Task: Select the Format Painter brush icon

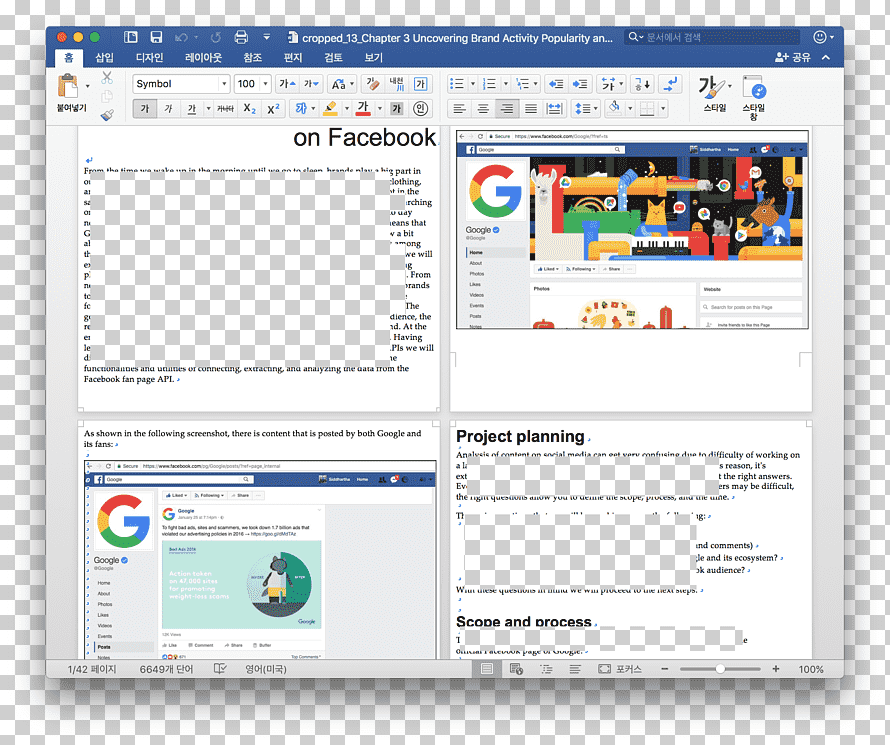Action: (x=107, y=115)
